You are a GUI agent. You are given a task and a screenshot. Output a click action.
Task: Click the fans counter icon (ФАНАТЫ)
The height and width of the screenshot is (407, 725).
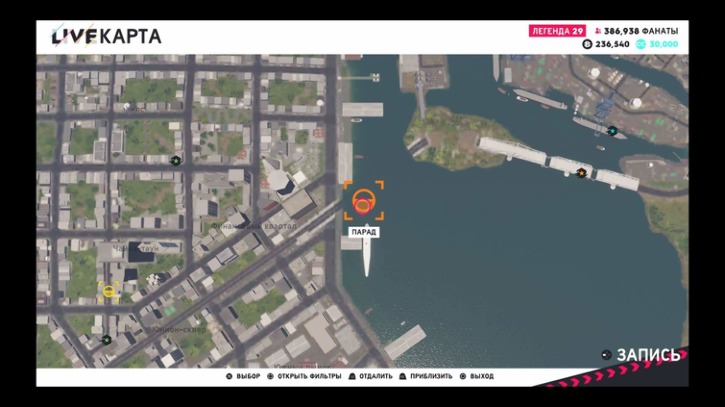599,31
